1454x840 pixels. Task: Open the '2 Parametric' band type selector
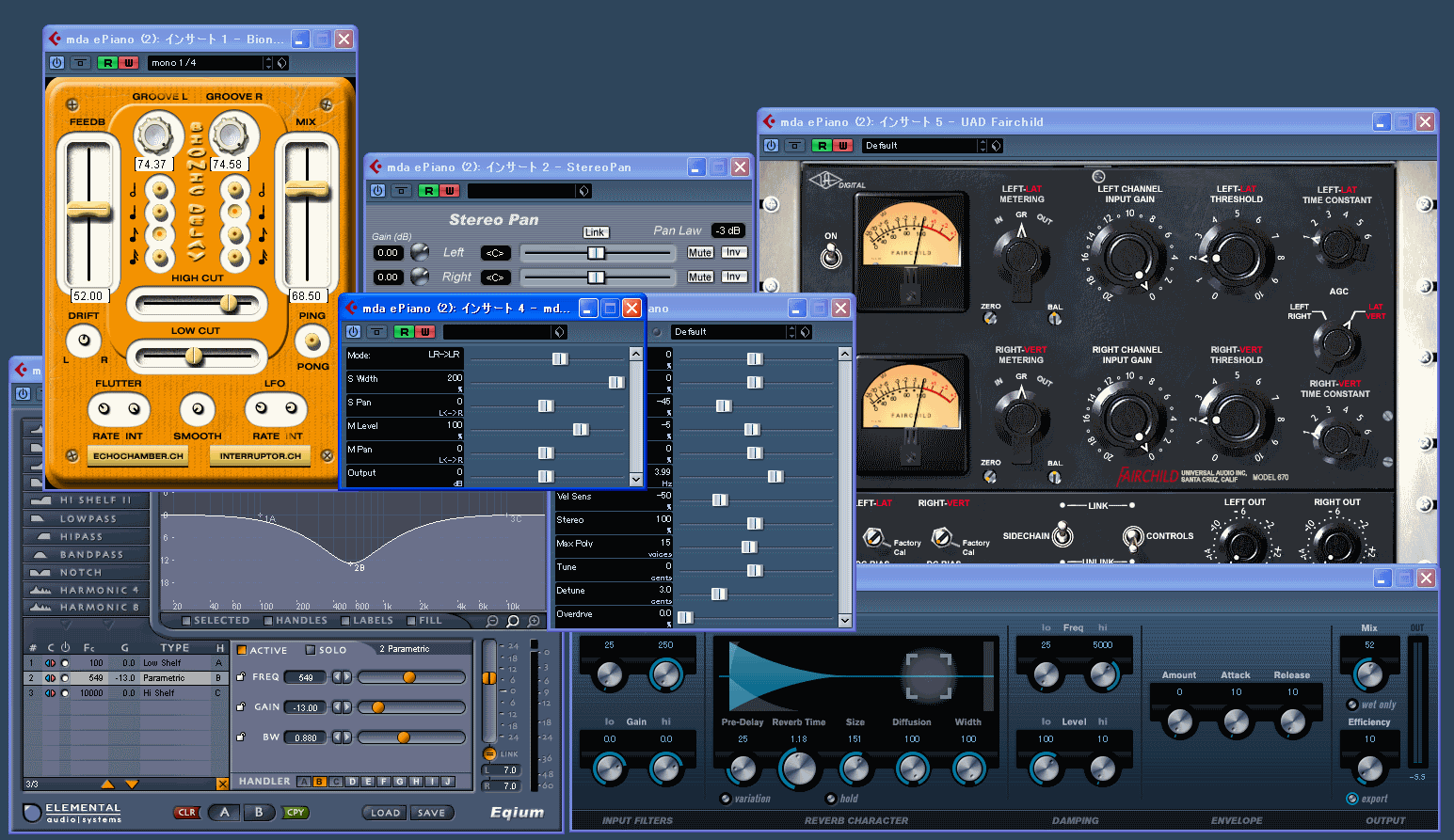tap(423, 649)
